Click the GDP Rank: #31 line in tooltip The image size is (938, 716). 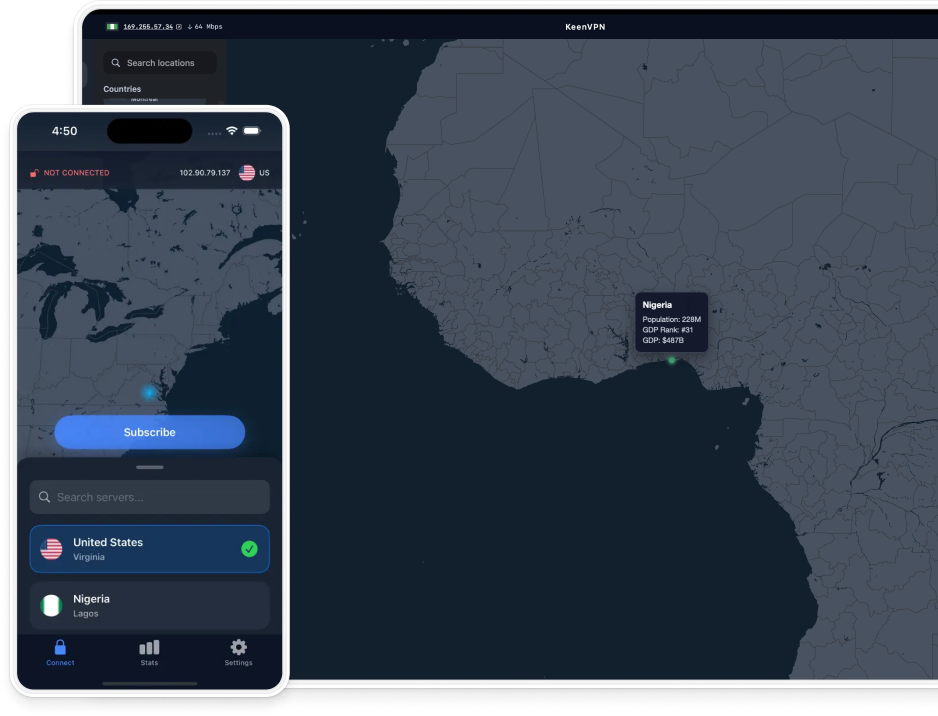668,330
